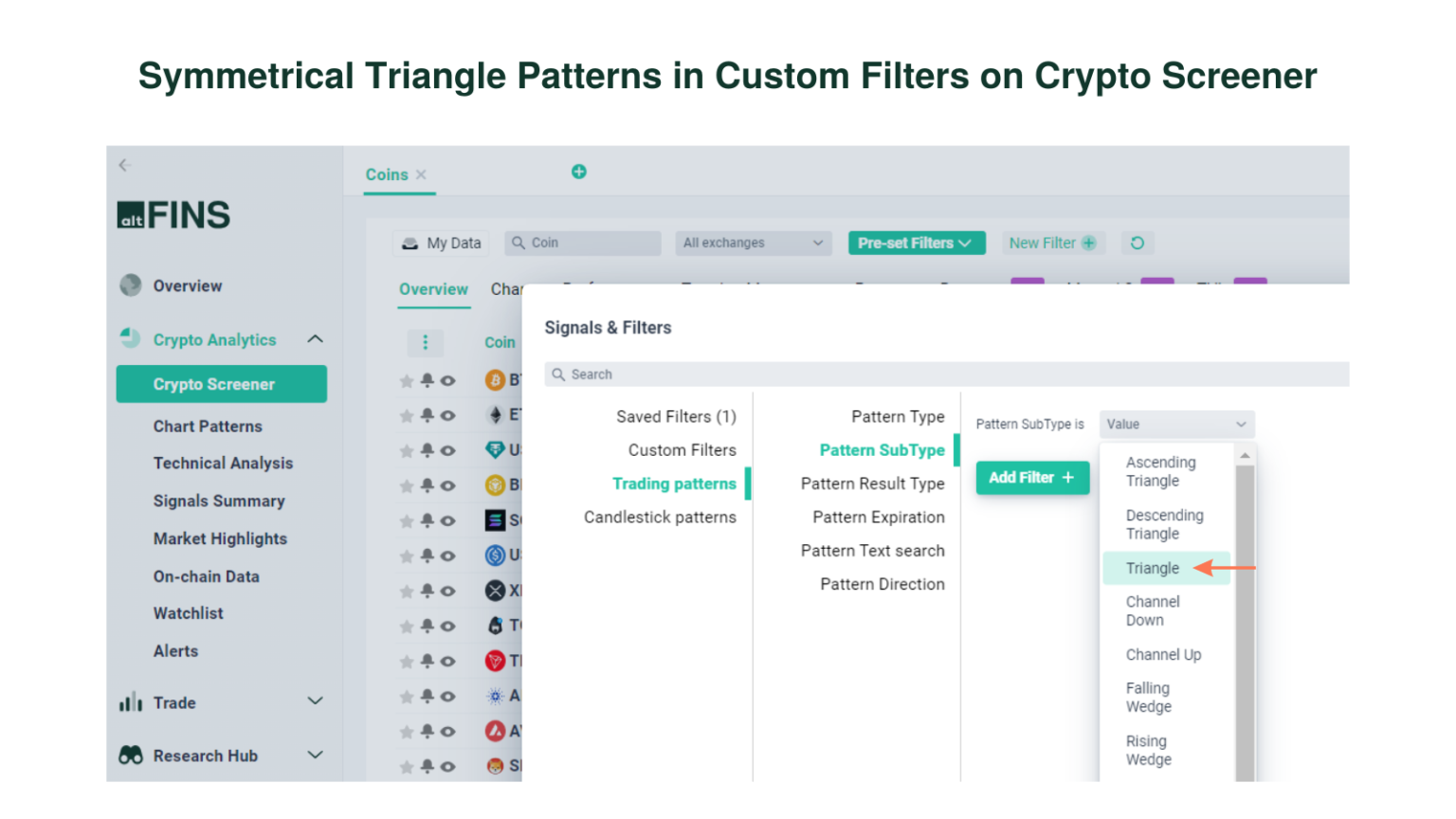
Task: Click the Tron coin logo
Action: [495, 661]
